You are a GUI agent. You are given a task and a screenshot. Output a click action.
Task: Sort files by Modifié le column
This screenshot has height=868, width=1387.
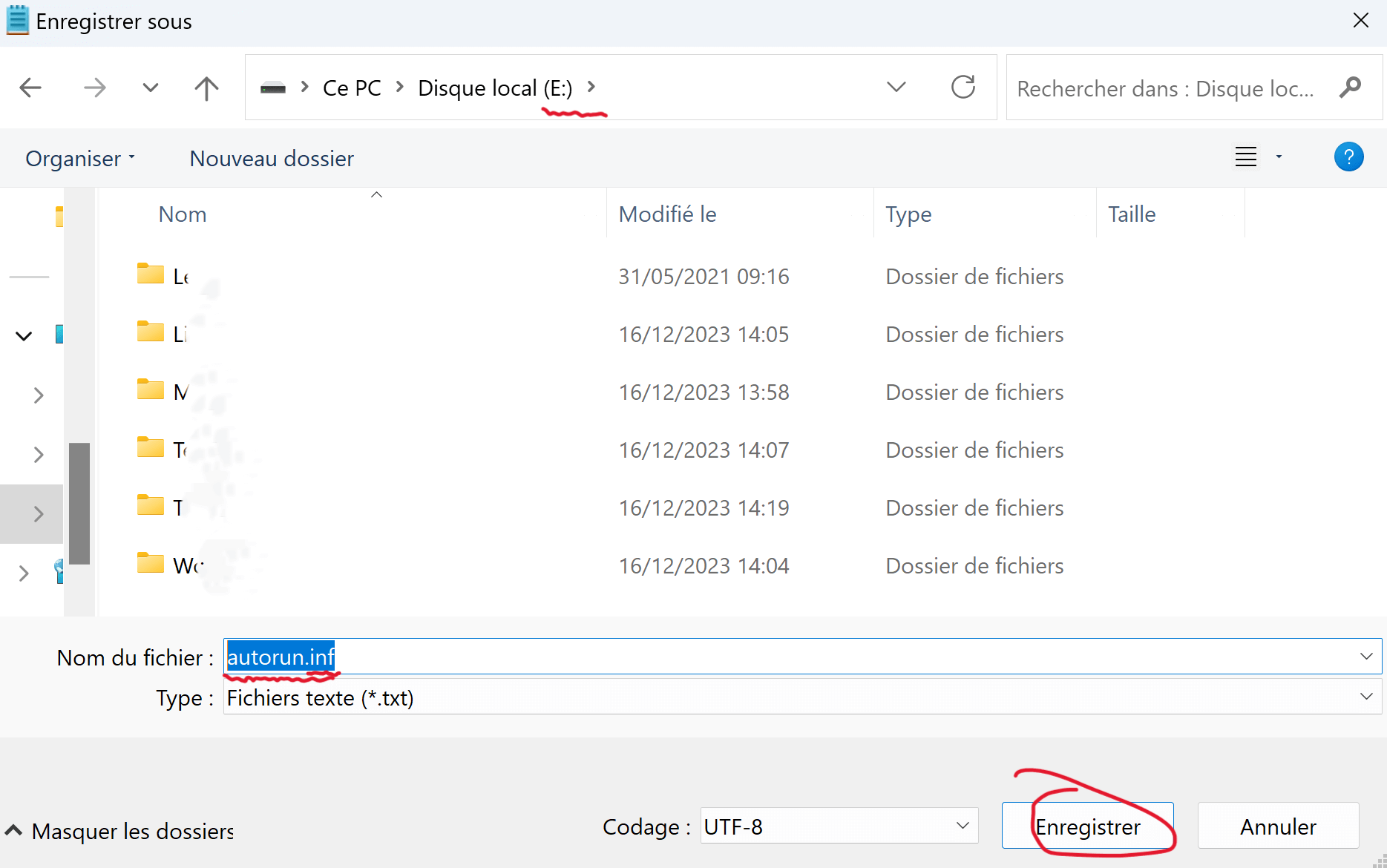point(667,214)
